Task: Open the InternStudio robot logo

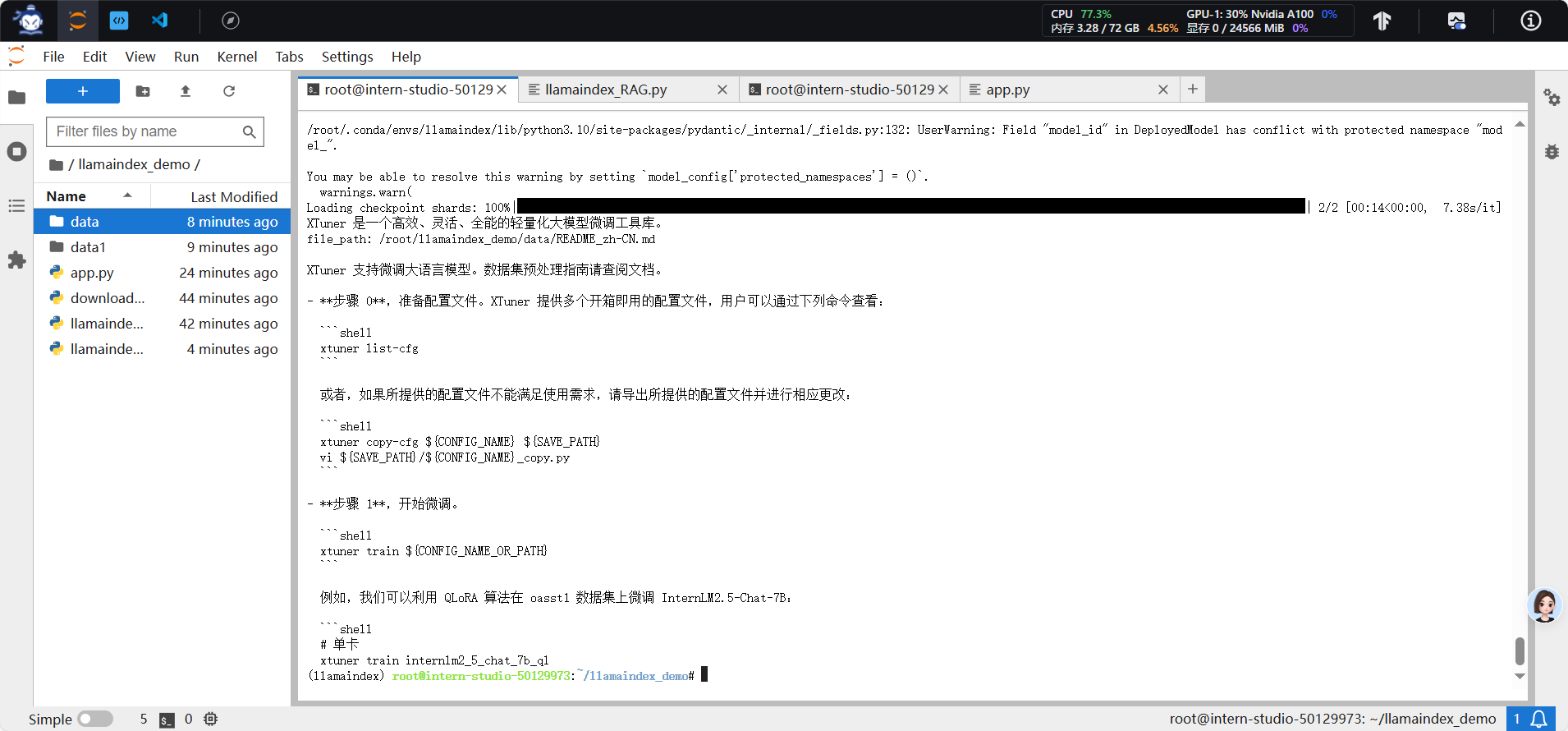Action: click(x=30, y=20)
